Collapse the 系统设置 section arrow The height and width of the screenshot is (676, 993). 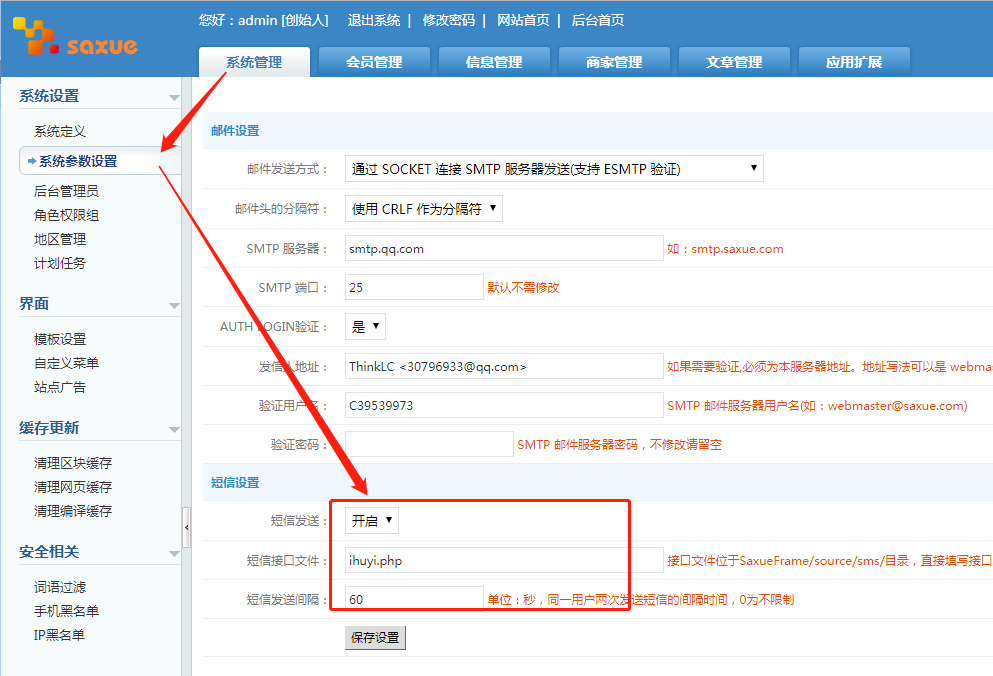(x=174, y=98)
